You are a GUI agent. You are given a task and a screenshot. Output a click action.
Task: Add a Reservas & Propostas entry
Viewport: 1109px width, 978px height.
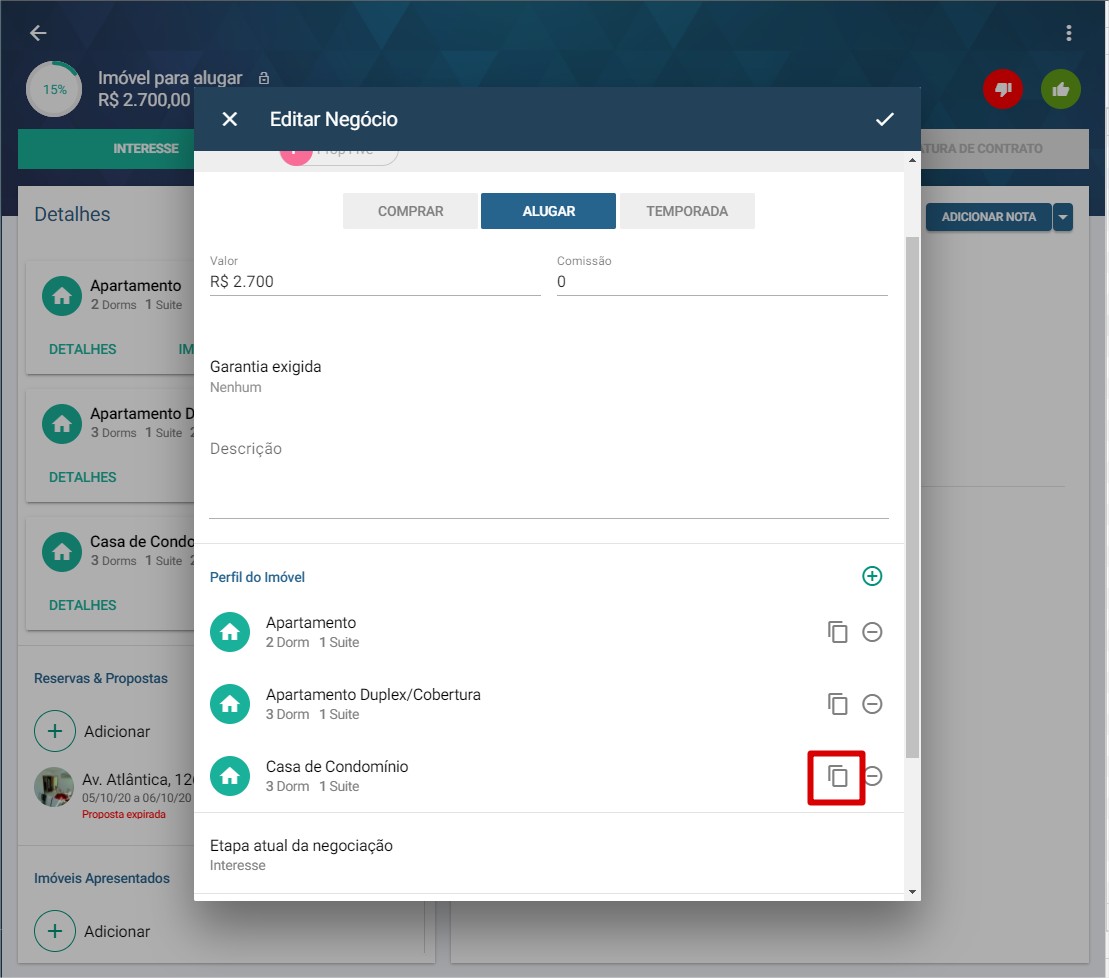coord(55,730)
